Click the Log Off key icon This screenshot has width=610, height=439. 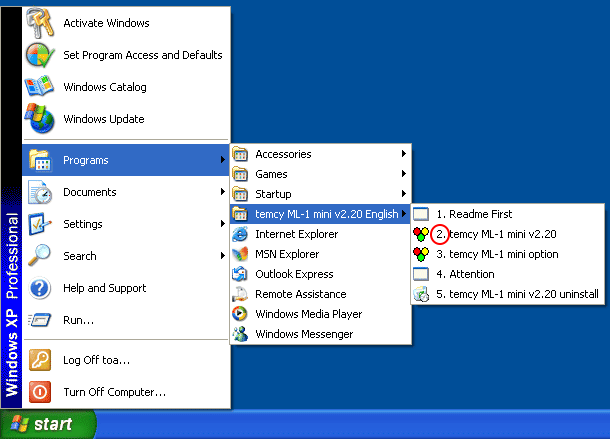coord(40,360)
